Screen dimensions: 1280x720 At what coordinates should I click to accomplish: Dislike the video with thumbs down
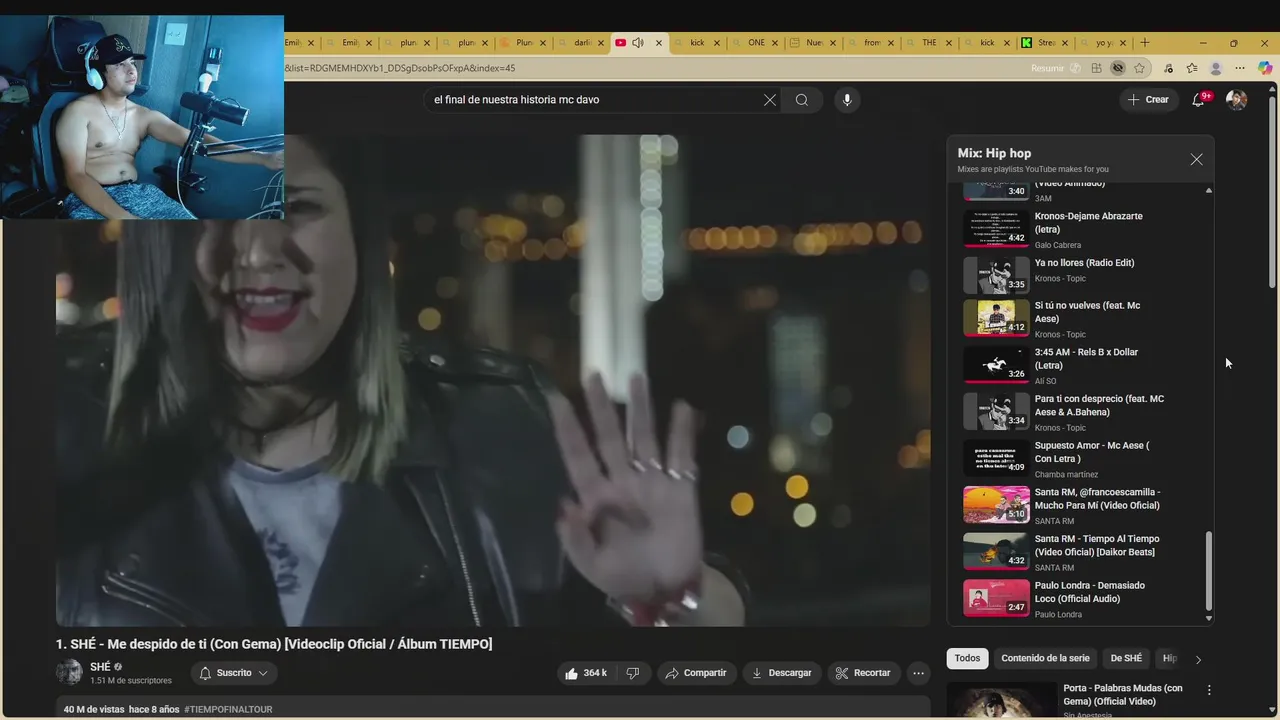(633, 673)
